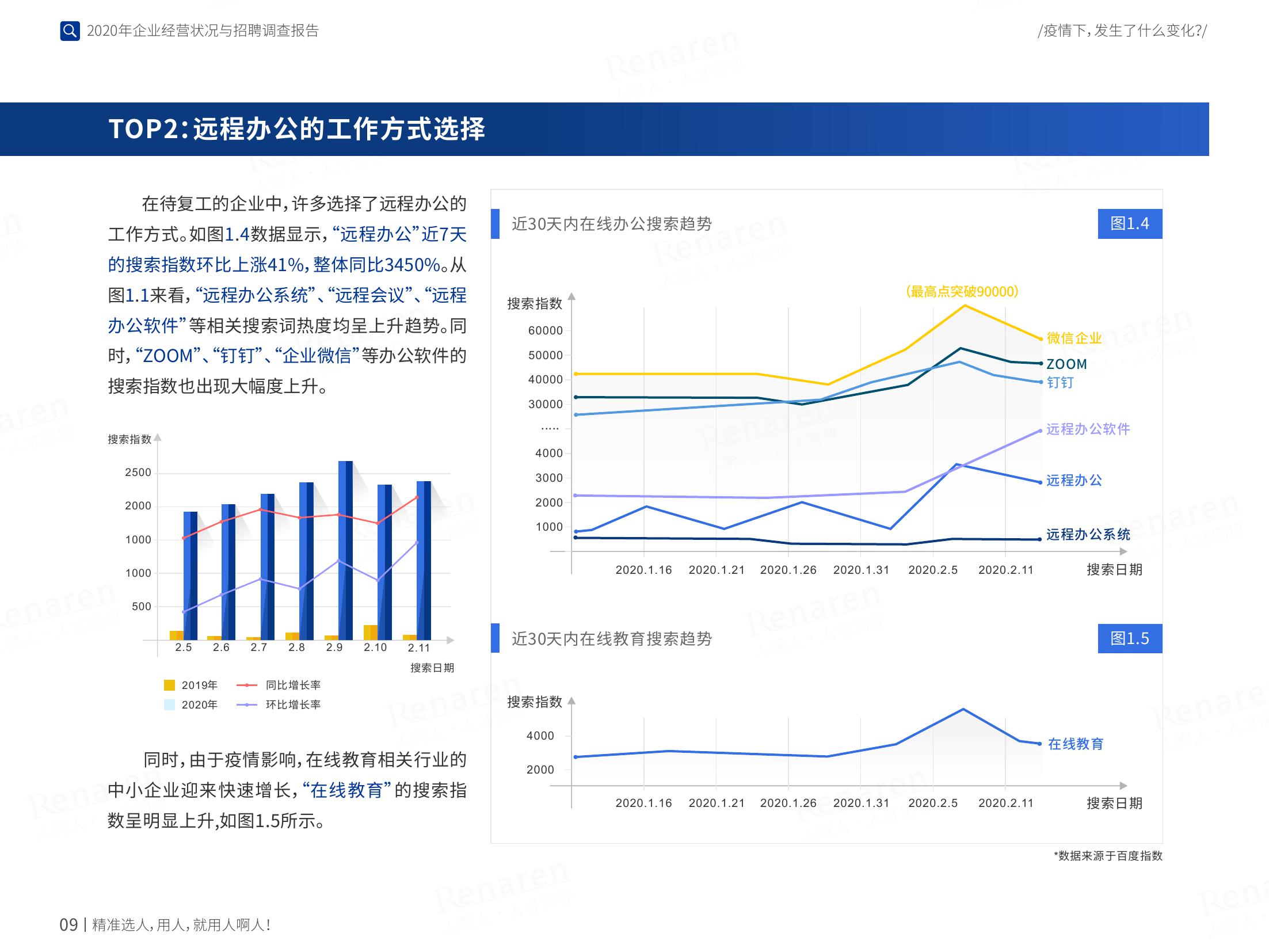1269x952 pixels.
Task: Click the 微信企业 line label
Action: 1074,338
